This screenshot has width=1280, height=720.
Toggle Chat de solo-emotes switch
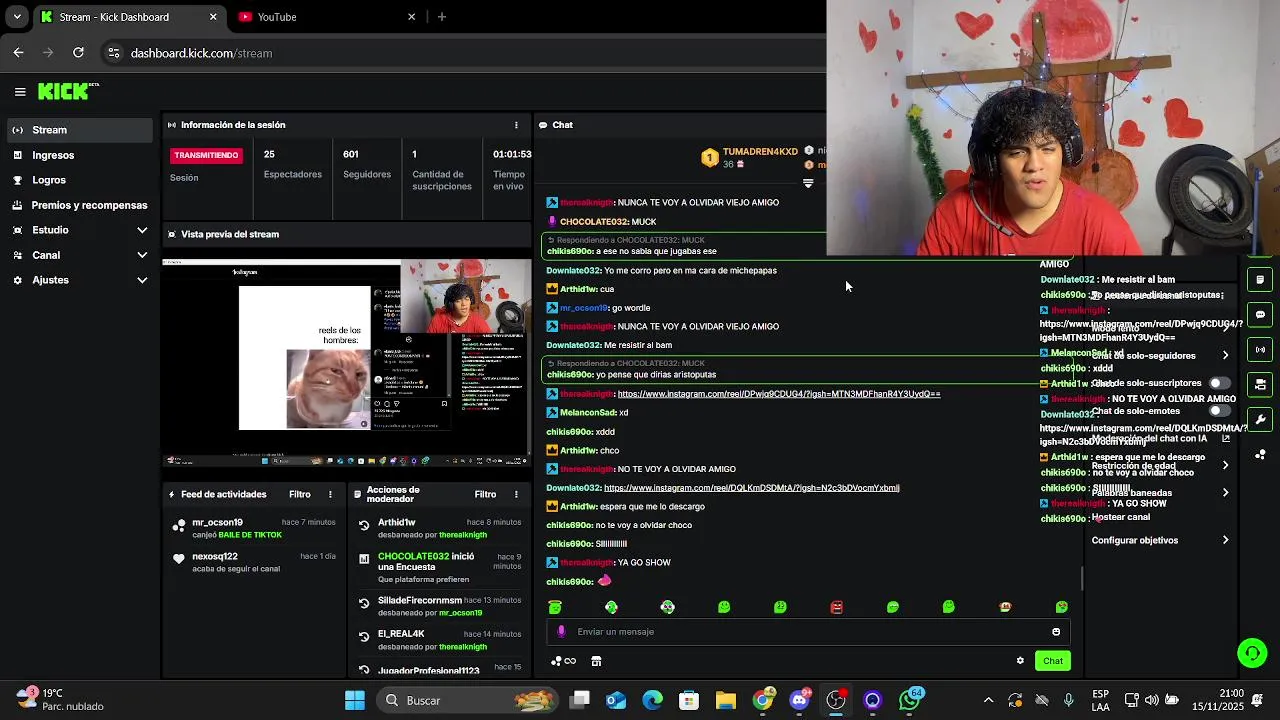[1219, 411]
